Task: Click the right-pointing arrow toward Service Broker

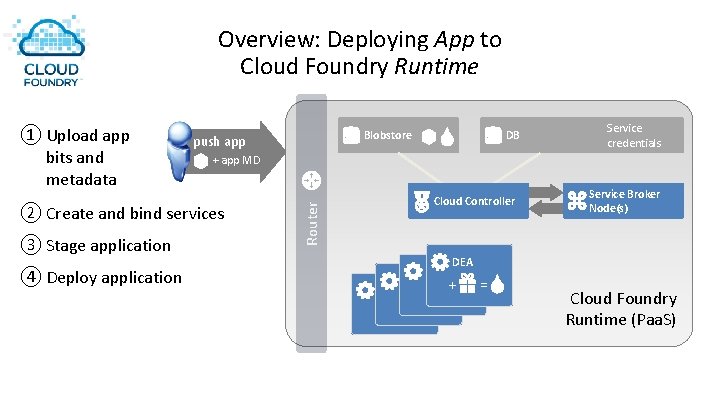Action: (x=546, y=191)
